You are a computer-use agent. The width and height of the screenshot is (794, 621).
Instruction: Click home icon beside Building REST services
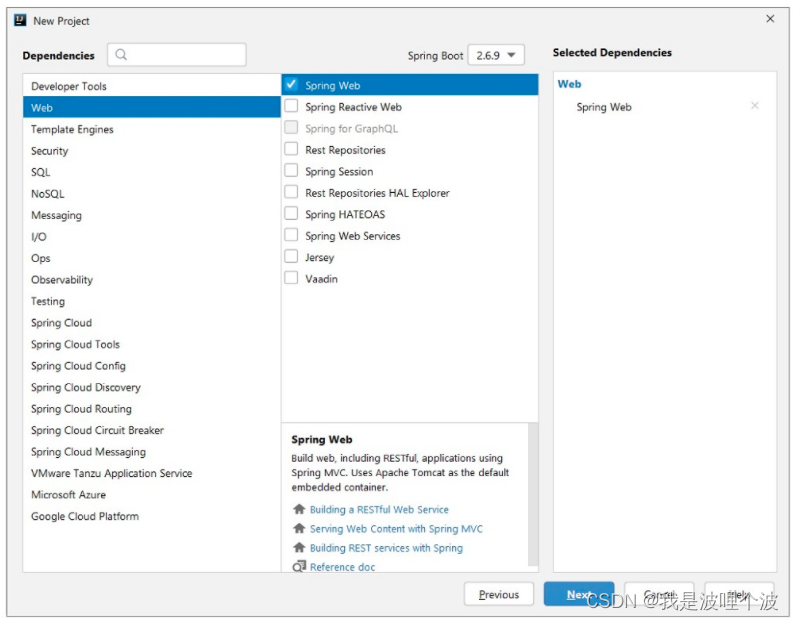299,547
